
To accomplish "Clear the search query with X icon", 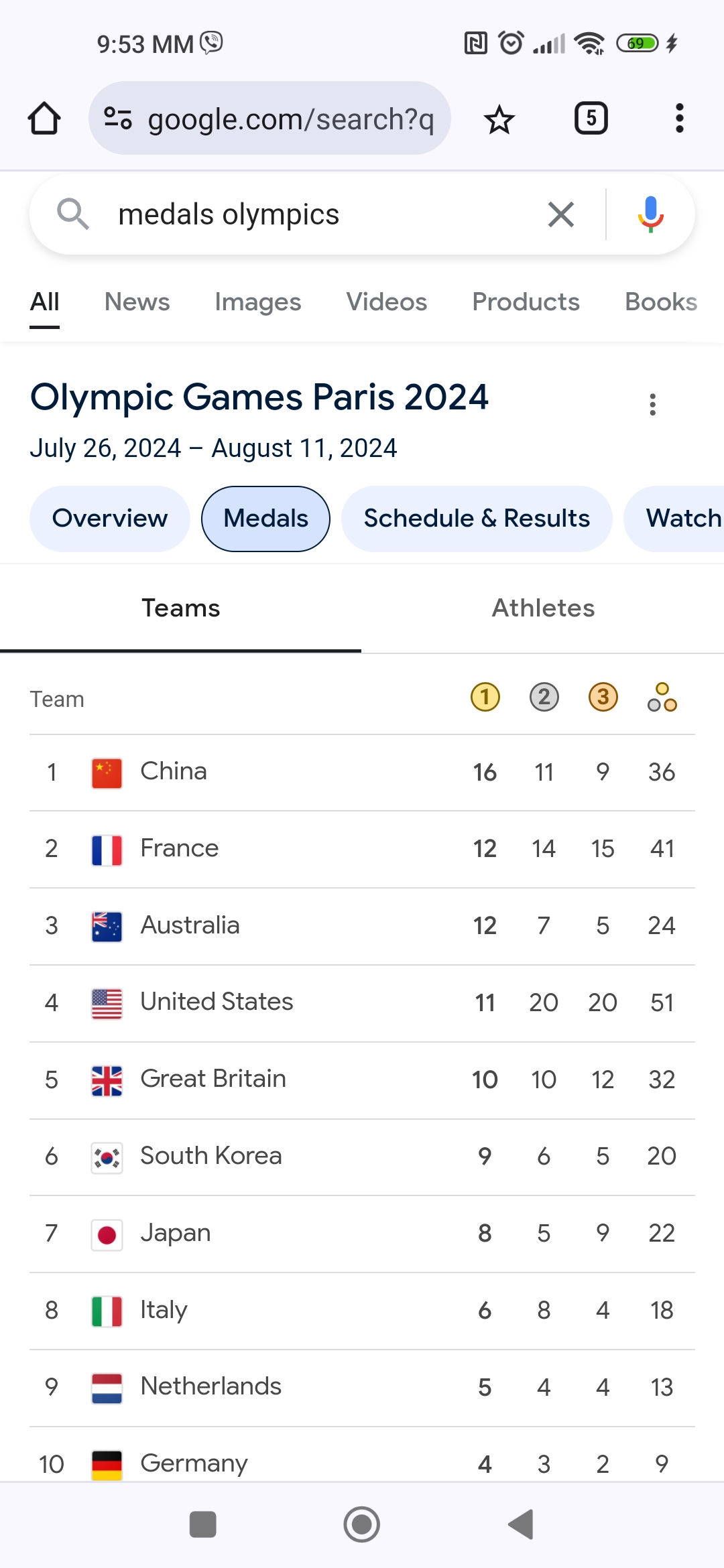I will [560, 214].
